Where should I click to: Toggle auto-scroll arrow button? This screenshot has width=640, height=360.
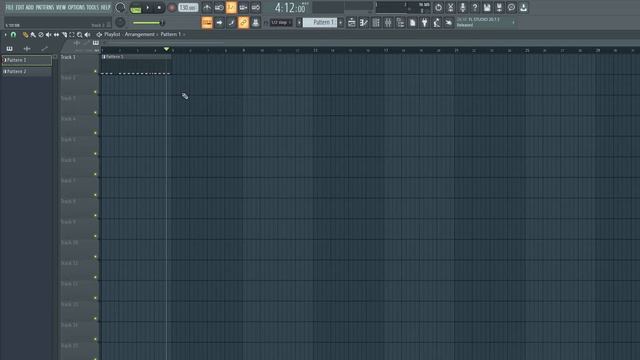click(x=219, y=22)
